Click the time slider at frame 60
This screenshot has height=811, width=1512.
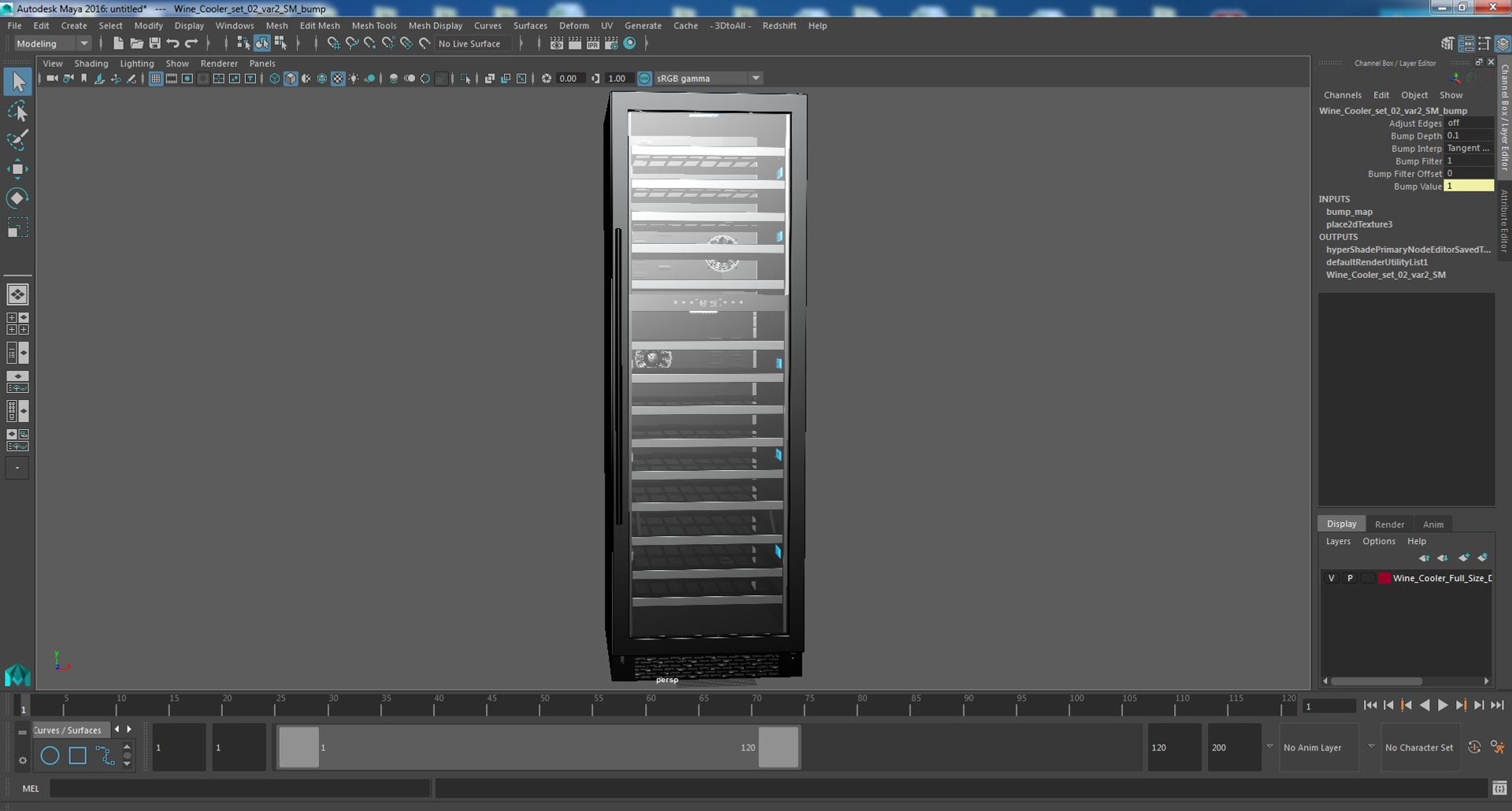pyautogui.click(x=651, y=704)
